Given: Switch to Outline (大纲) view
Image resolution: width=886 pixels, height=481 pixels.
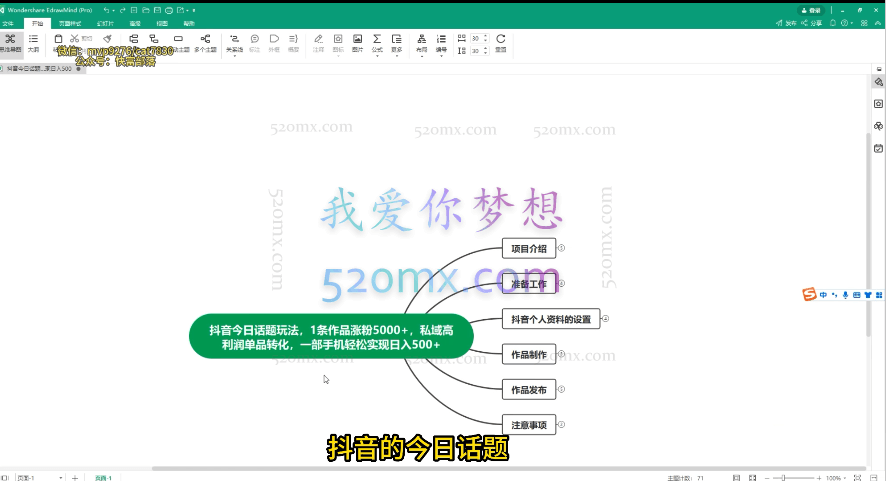Looking at the screenshot, I should tap(33, 43).
